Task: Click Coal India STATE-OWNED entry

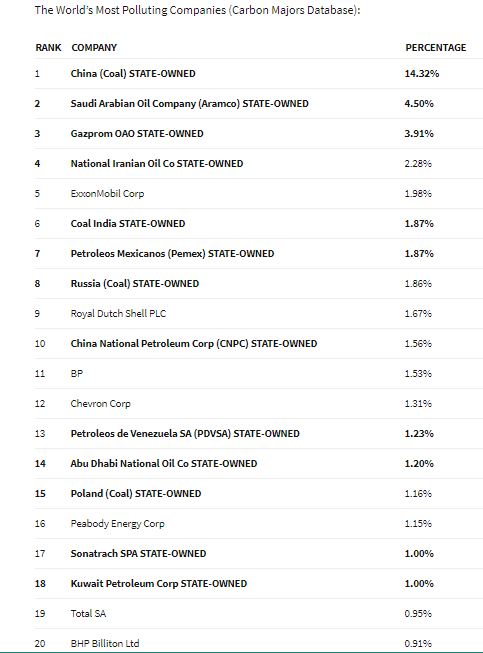Action: [128, 224]
